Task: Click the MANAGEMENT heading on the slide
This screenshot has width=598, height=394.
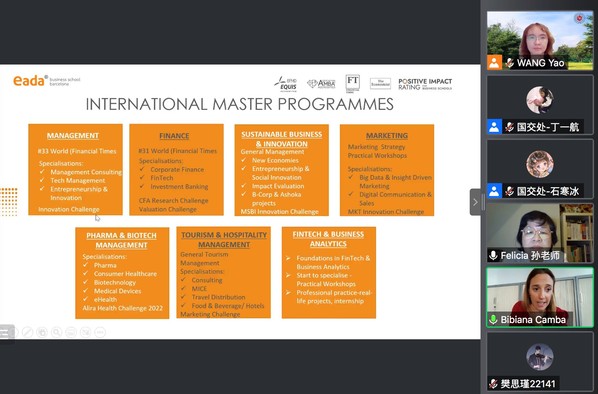Action: (73, 135)
